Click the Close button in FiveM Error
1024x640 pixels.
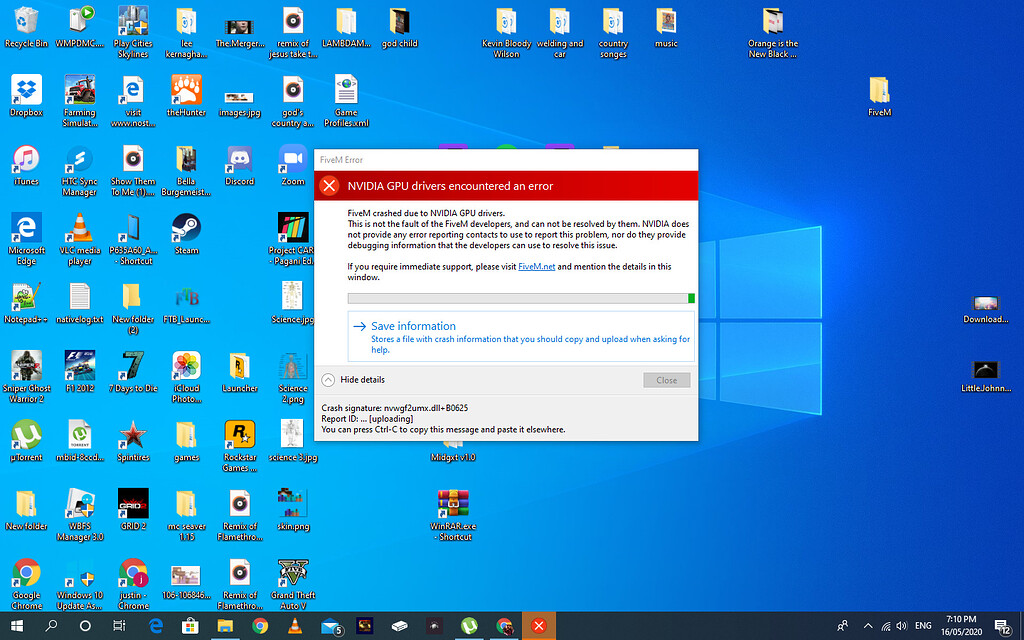[x=666, y=380]
